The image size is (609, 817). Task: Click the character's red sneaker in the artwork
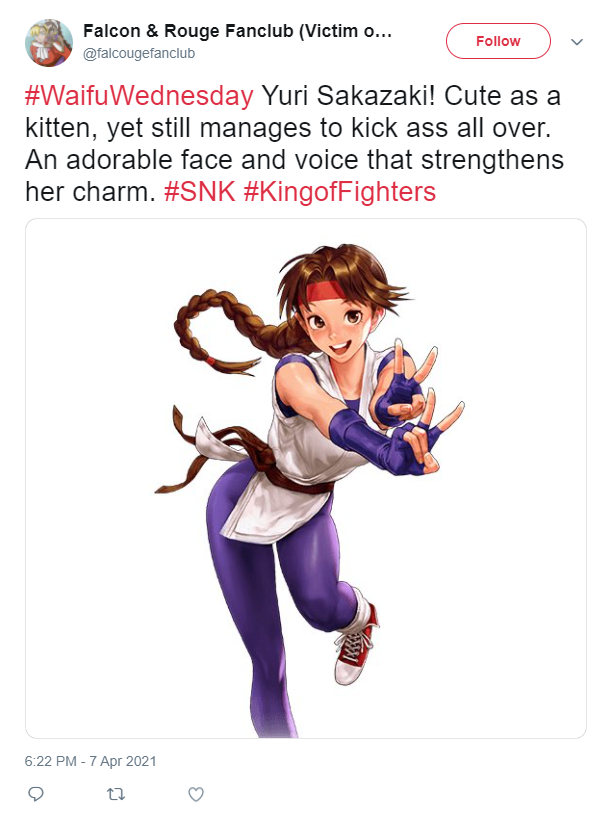click(x=356, y=643)
